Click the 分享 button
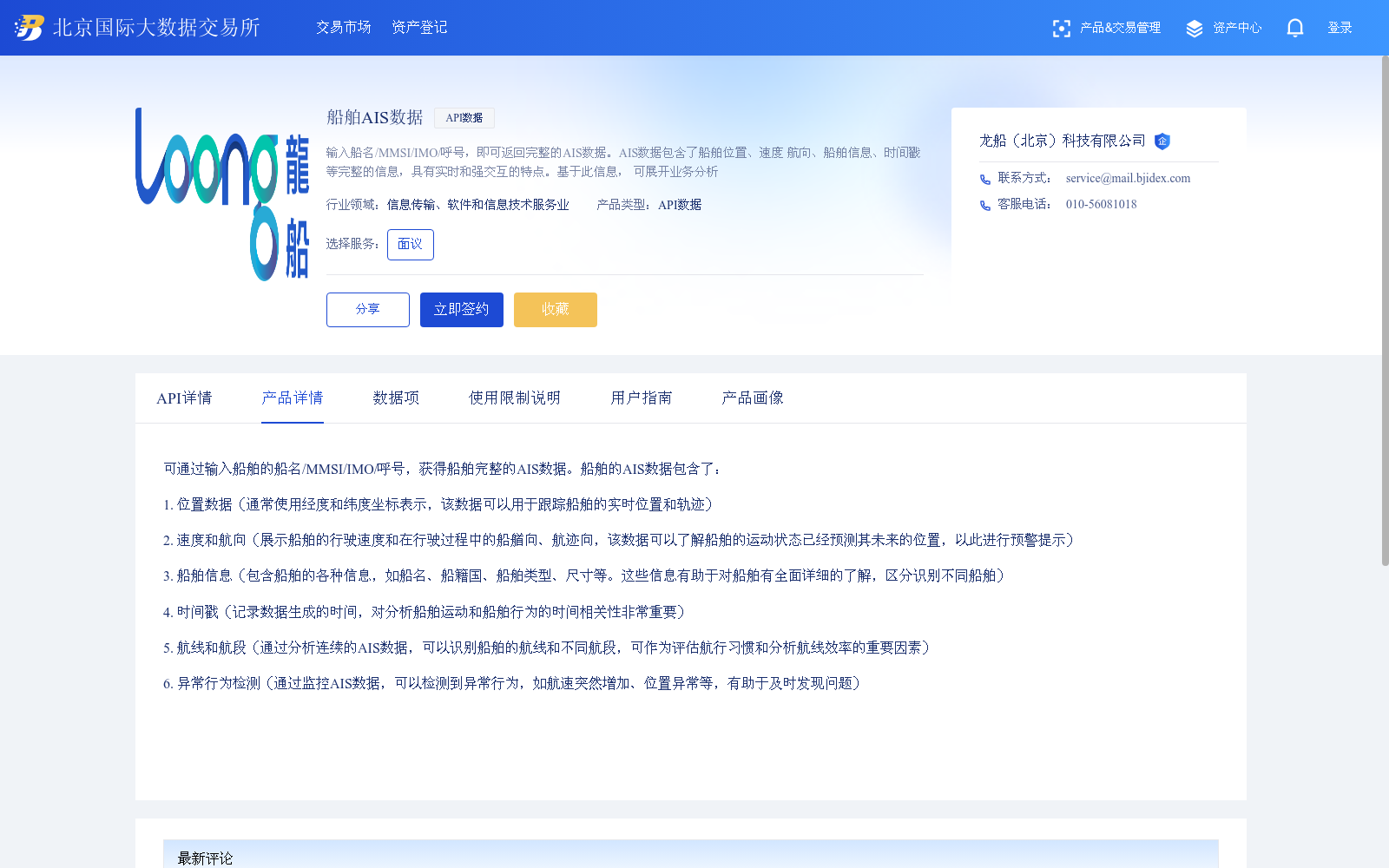This screenshot has height=868, width=1389. point(368,310)
